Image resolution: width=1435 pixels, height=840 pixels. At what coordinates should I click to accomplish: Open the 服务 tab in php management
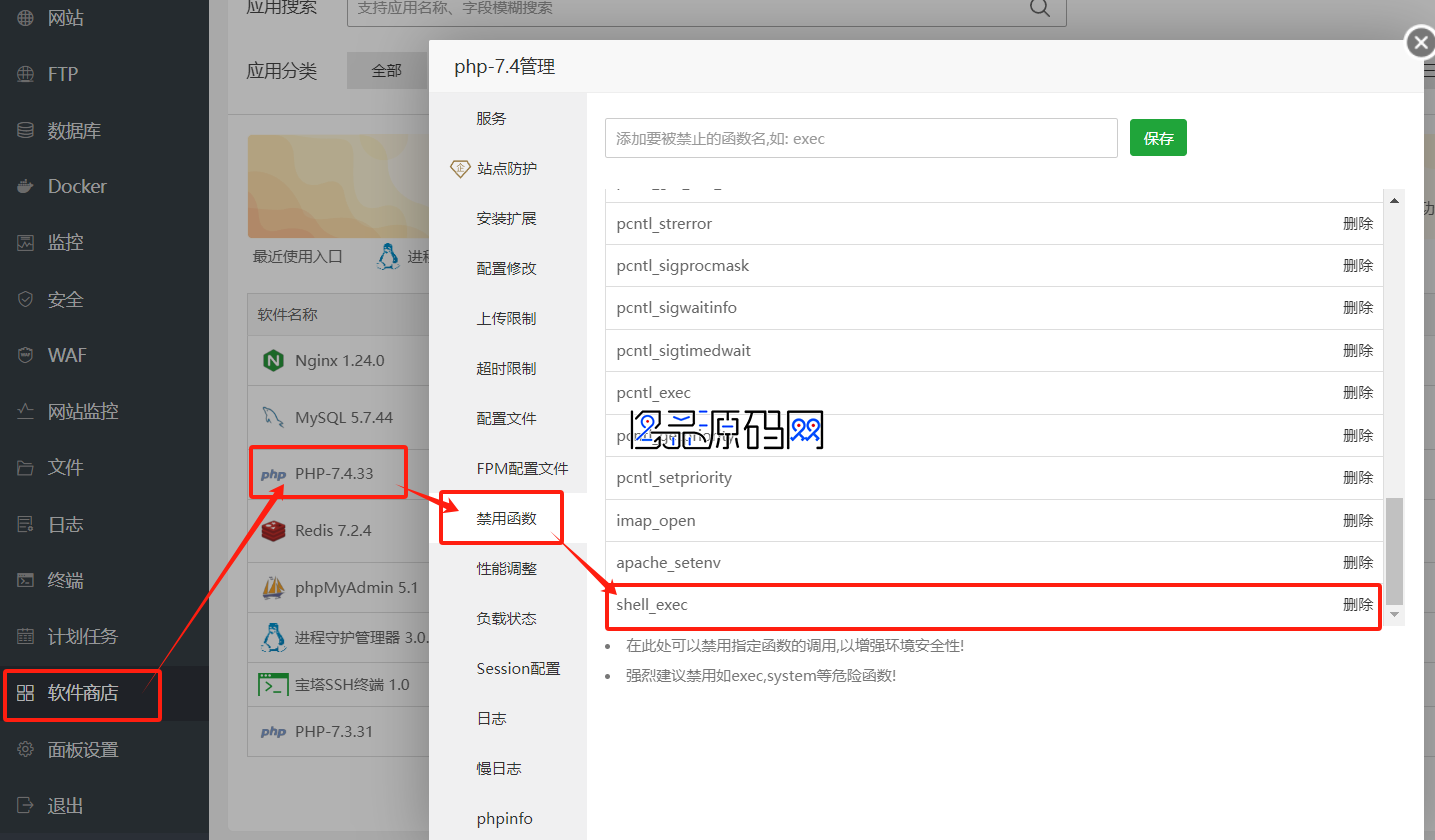tap(491, 118)
